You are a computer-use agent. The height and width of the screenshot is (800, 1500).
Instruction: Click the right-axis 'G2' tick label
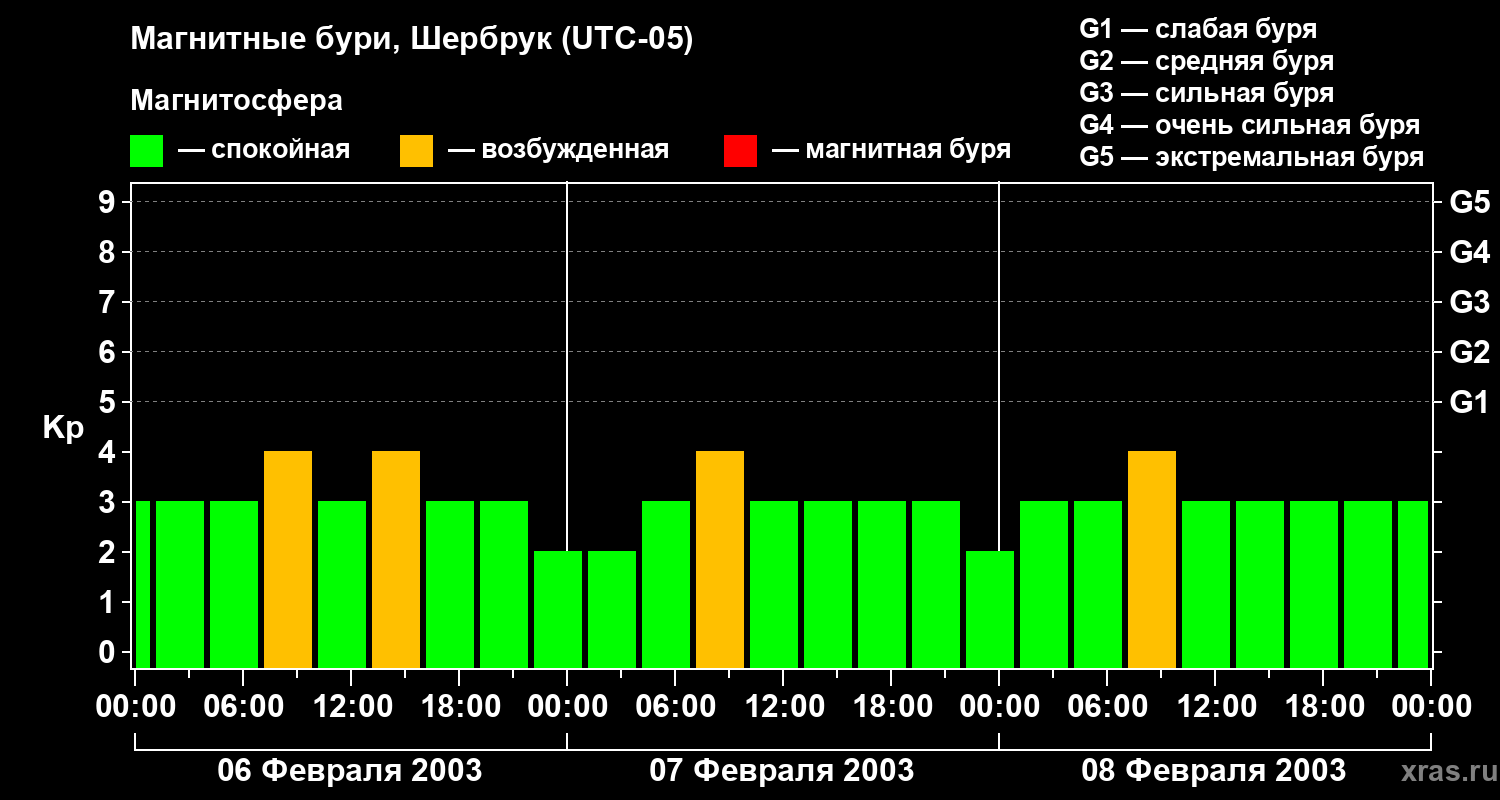[1469, 353]
